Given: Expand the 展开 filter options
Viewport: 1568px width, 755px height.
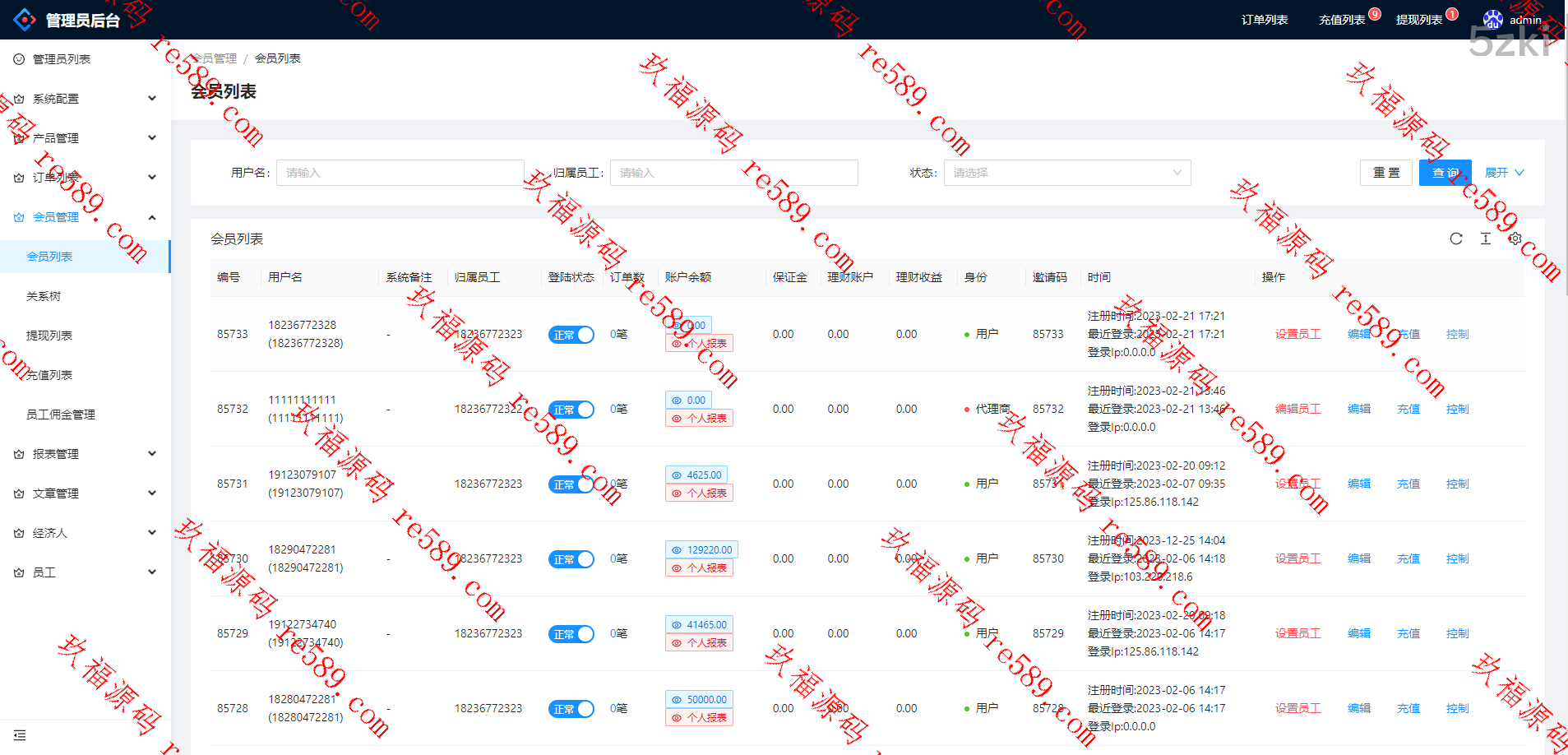Looking at the screenshot, I should coord(1504,173).
